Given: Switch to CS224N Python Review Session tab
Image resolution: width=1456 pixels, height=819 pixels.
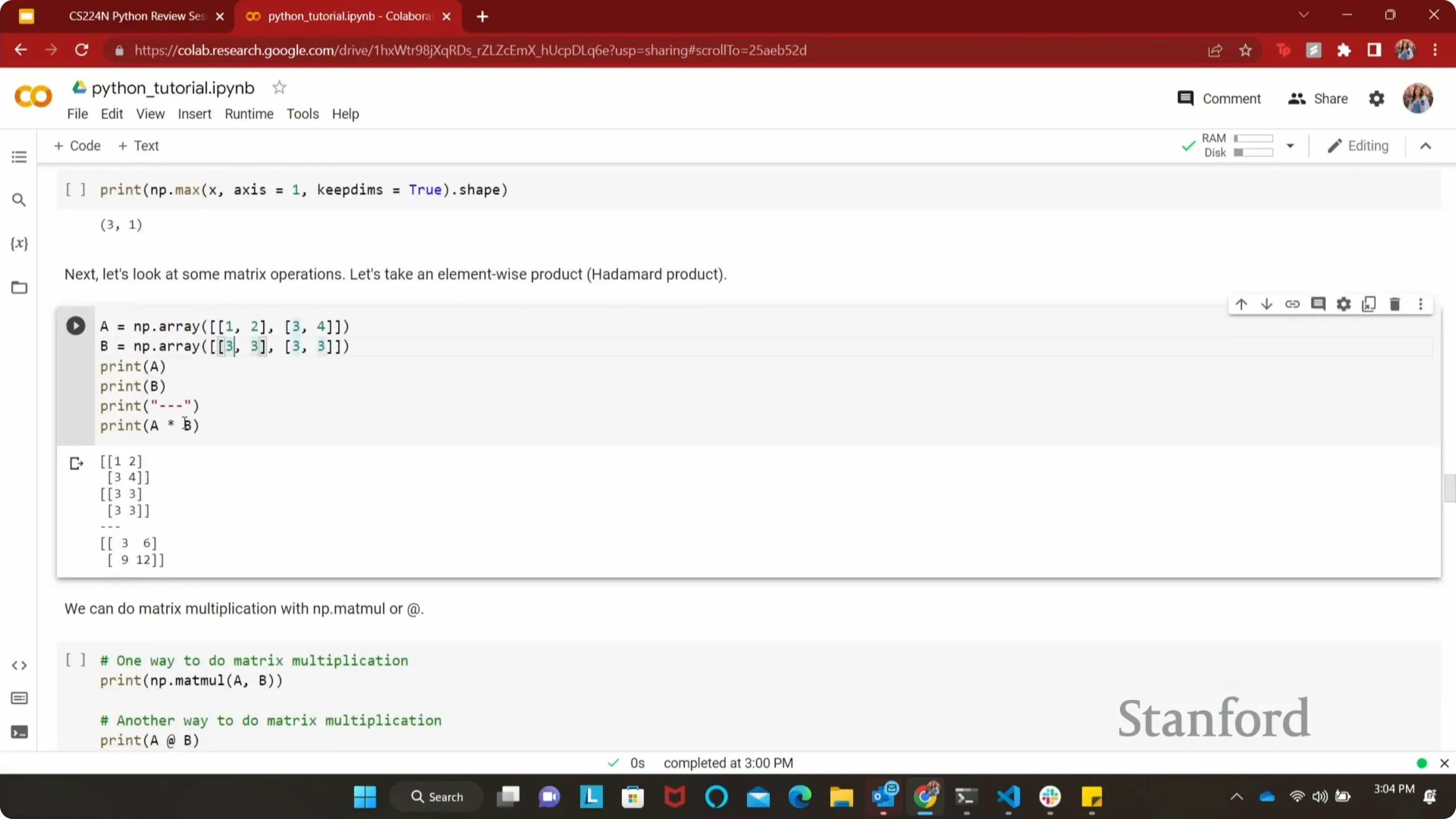Looking at the screenshot, I should (x=137, y=16).
